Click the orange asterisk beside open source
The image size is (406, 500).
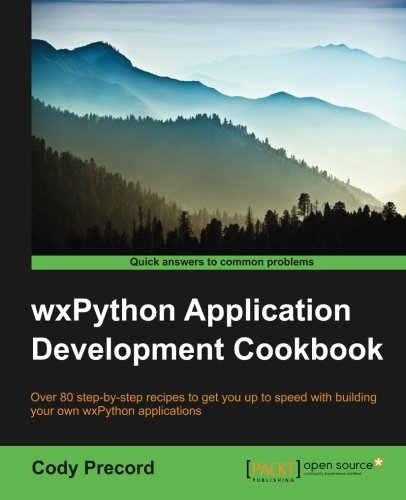pyautogui.click(x=378, y=462)
